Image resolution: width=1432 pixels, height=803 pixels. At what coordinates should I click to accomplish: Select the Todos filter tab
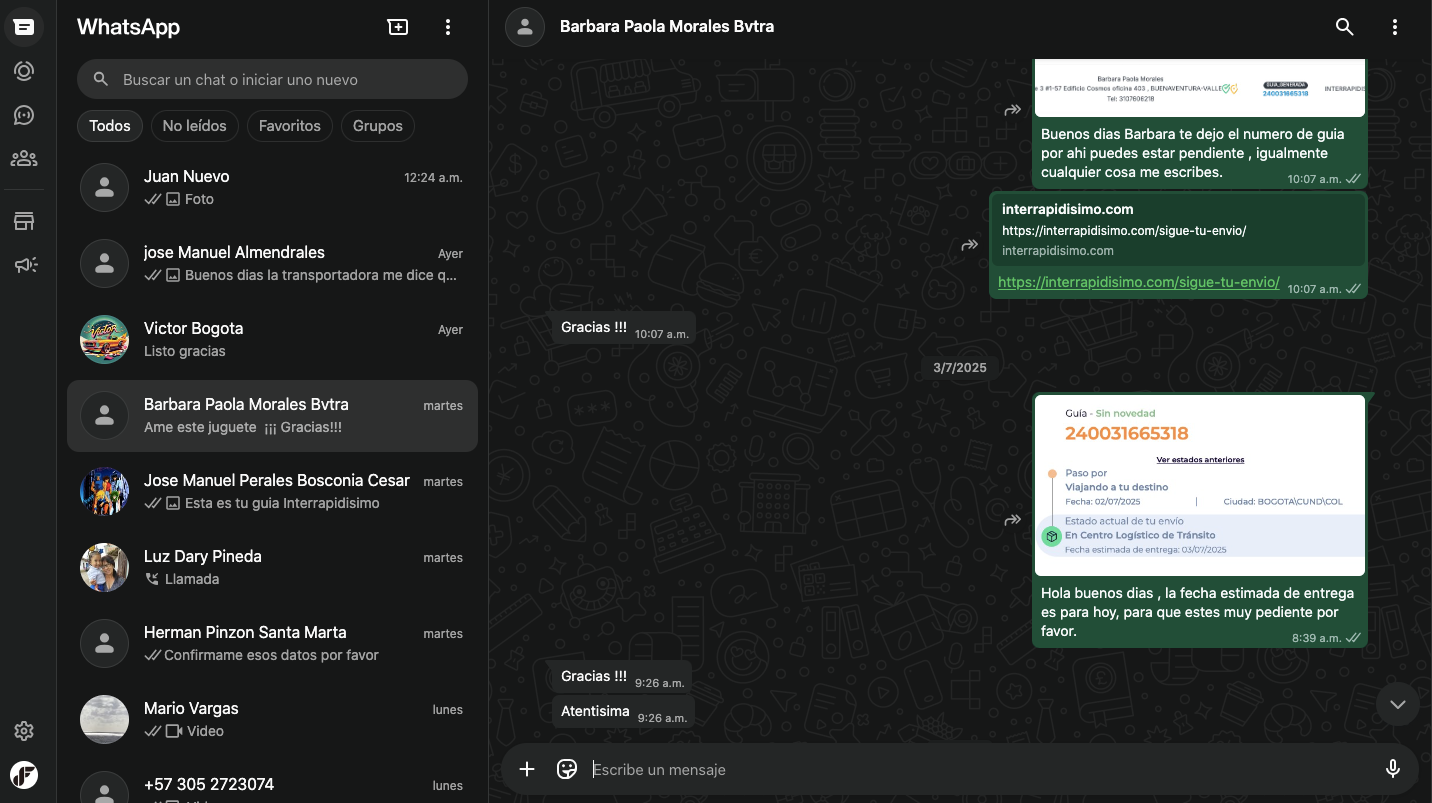110,126
